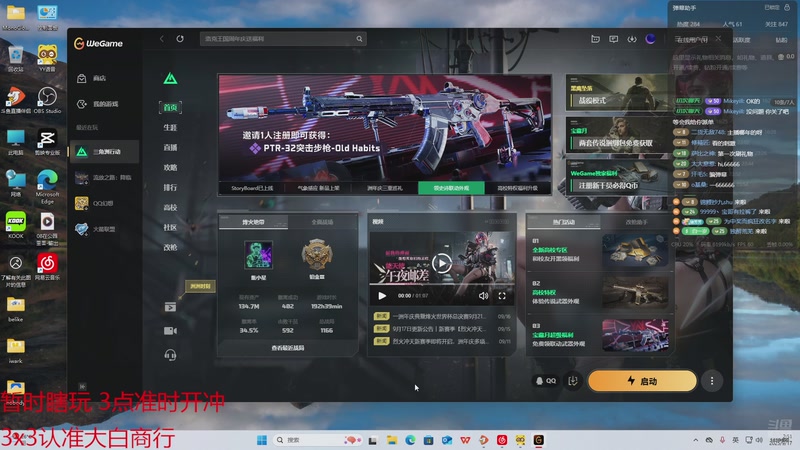Mute the video volume icon
This screenshot has width=800, height=450.
[483, 296]
